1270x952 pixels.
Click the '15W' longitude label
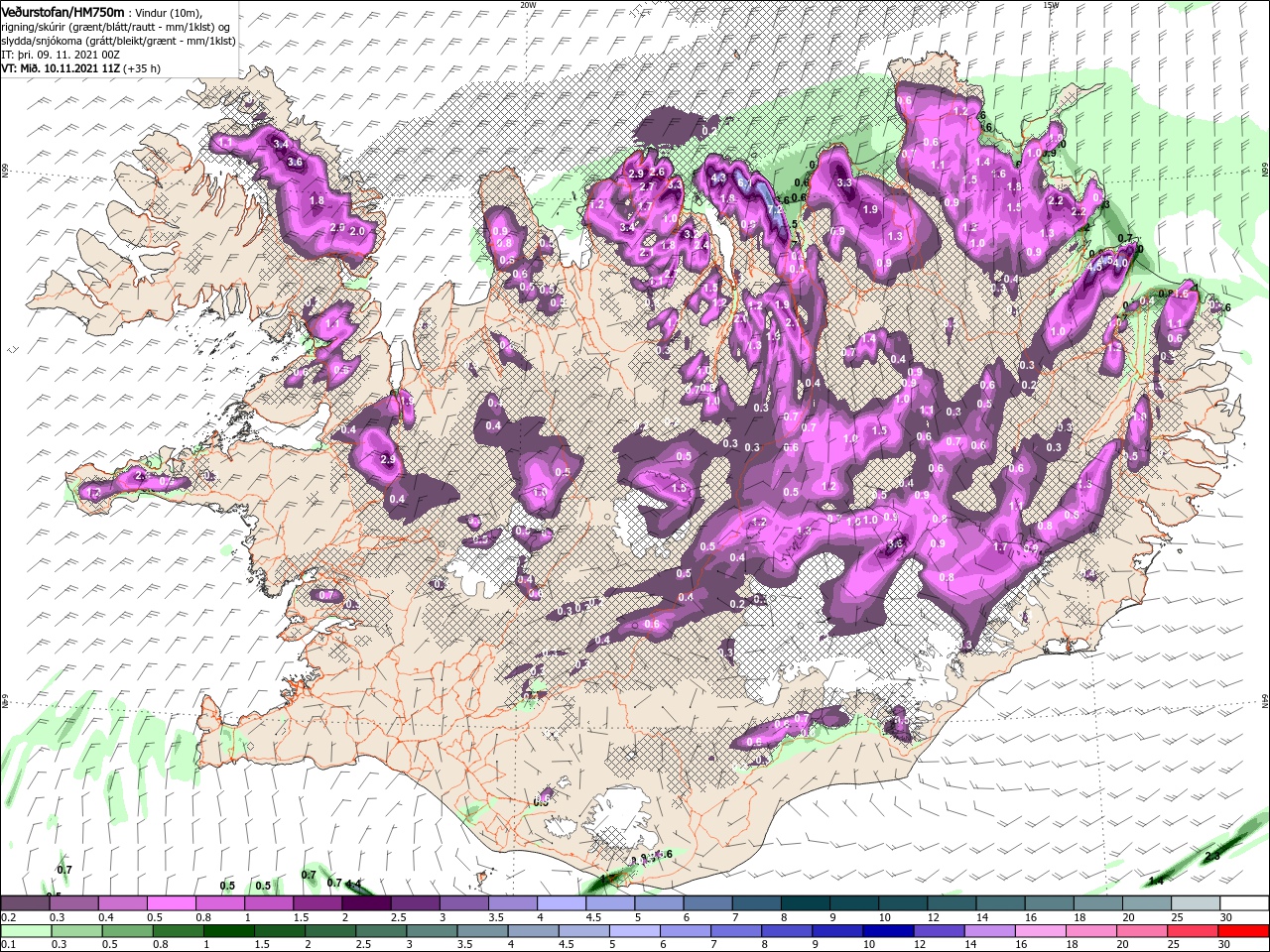point(1051,5)
